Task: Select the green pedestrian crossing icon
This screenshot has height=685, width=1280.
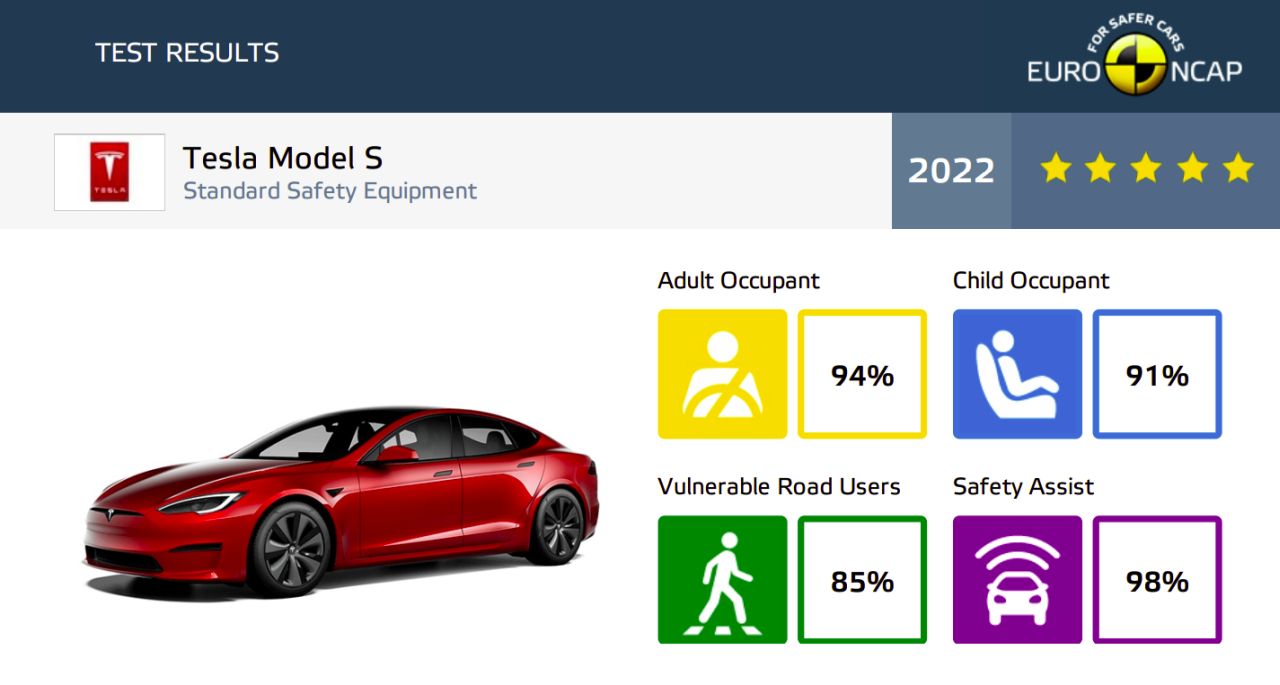Action: (722, 580)
